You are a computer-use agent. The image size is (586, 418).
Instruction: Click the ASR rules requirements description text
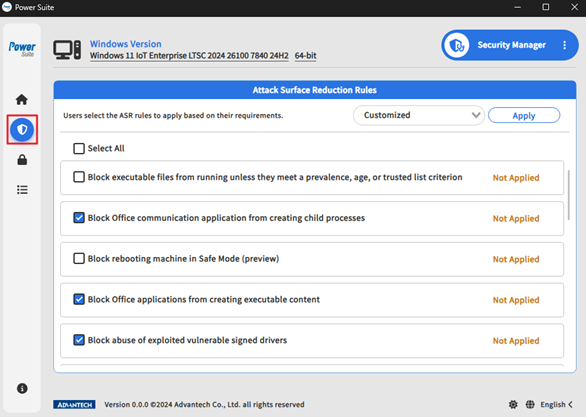tap(173, 116)
